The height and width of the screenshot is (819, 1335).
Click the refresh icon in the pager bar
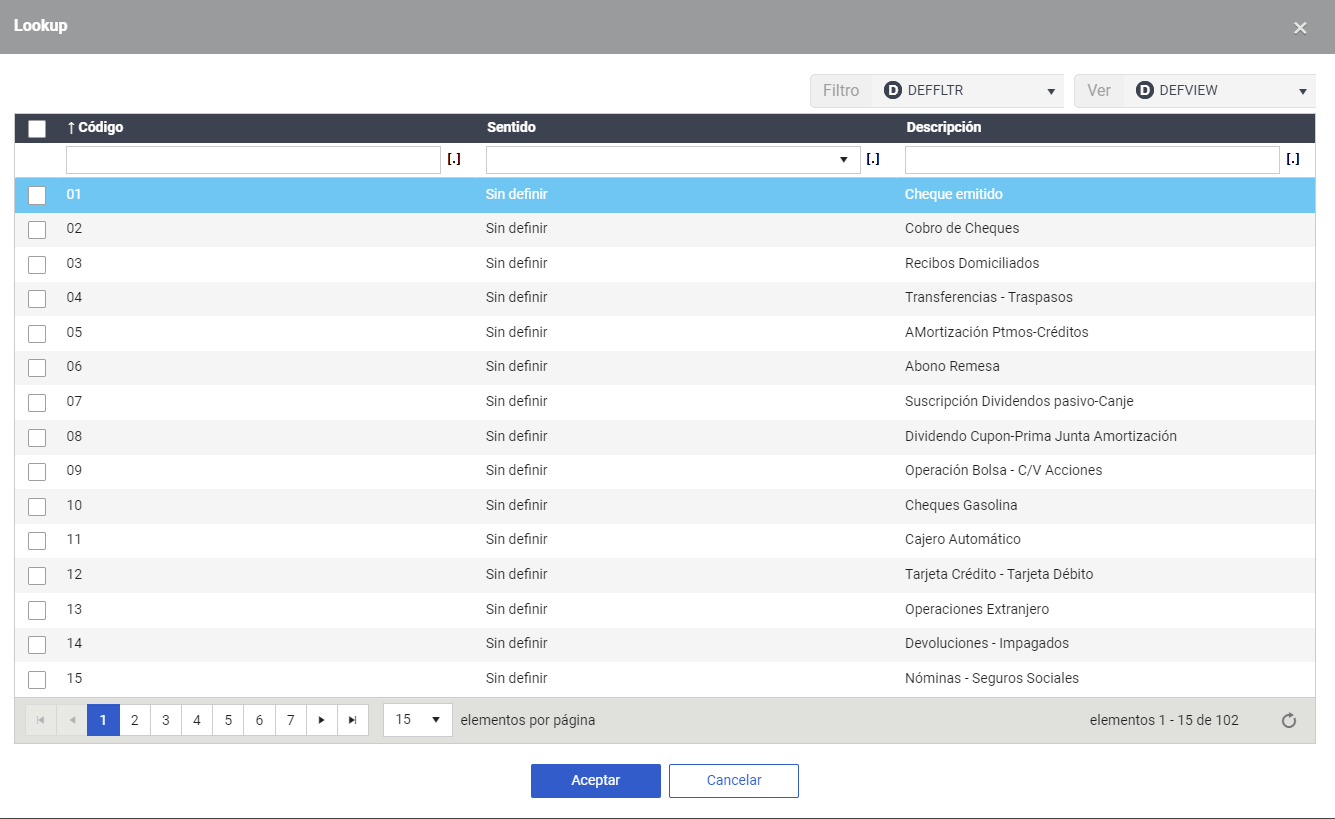point(1289,720)
